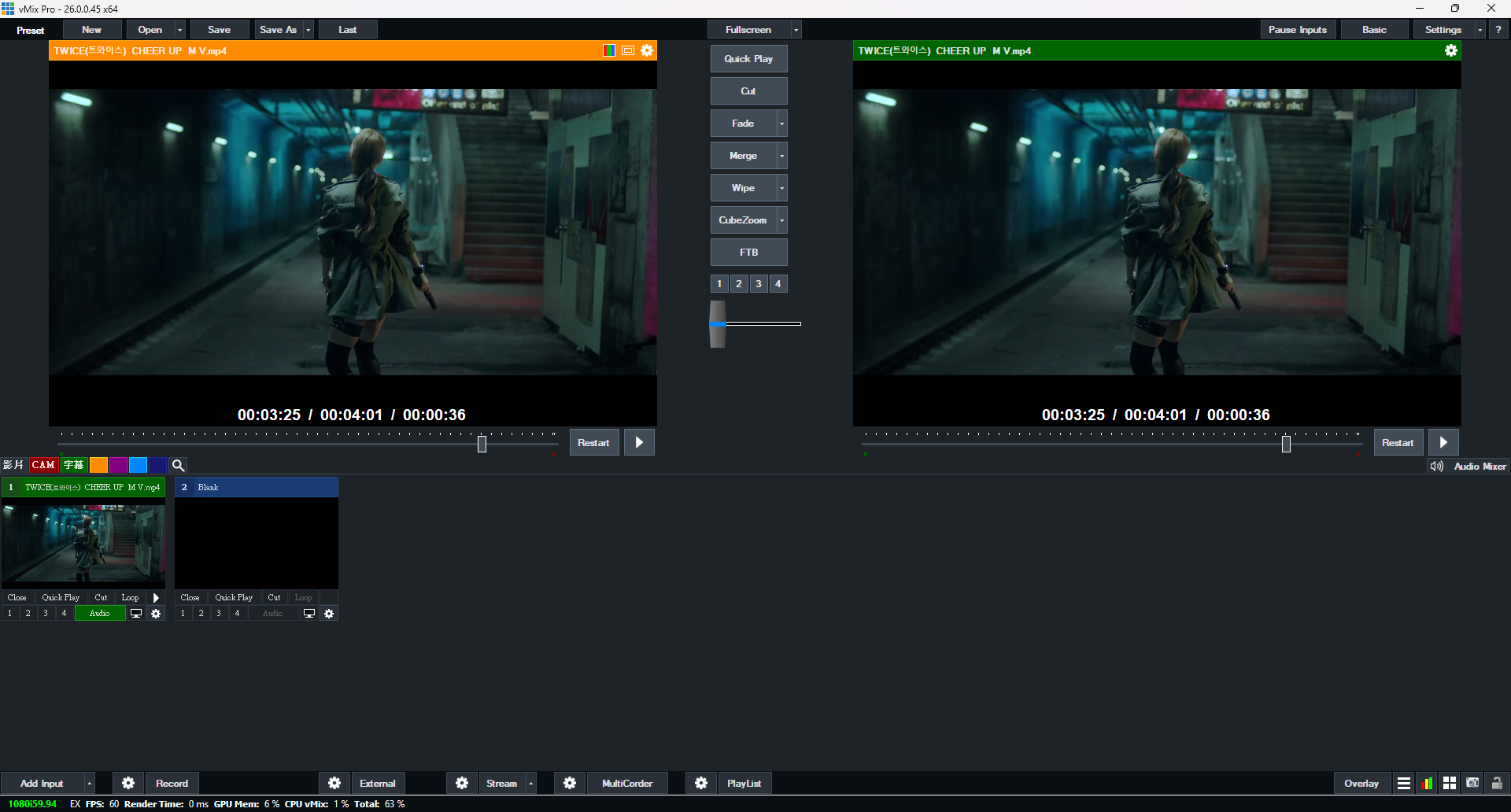The width and height of the screenshot is (1511, 812).
Task: Expand the Open dropdown arrow
Action: click(180, 30)
